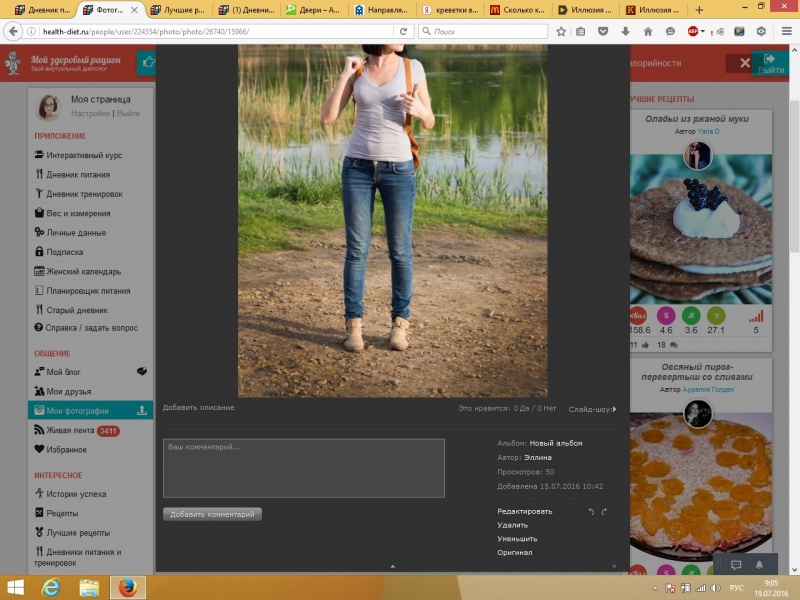Screen dimensions: 800x600
Task: Click upload icon beside Мои фотографии
Action: 142,410
